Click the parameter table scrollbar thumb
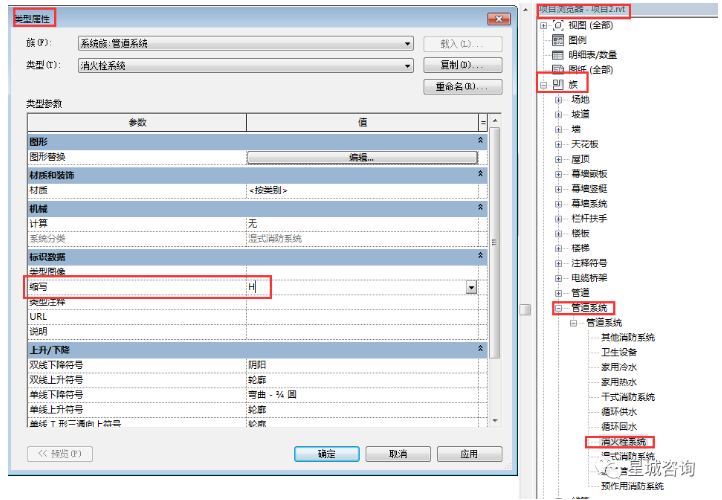This screenshot has width=722, height=500. tap(495, 243)
